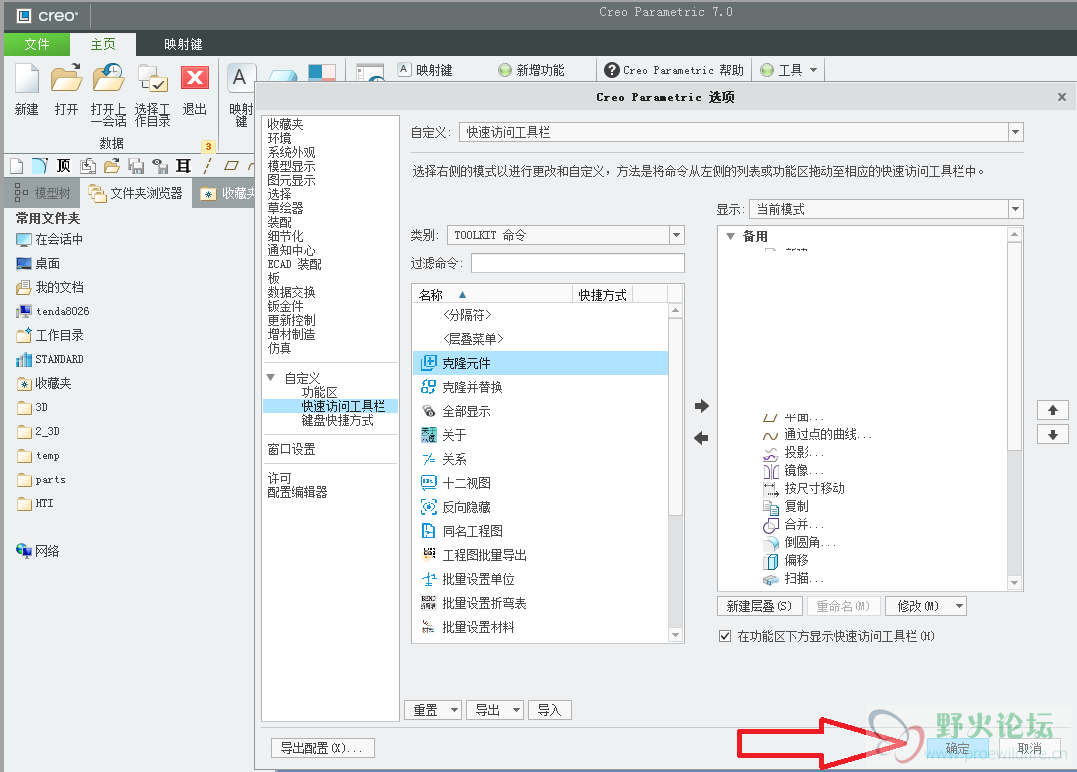Viewport: 1077px width, 772px height.
Task: Select the 批量设置折弯表 command
Action: click(x=540, y=604)
